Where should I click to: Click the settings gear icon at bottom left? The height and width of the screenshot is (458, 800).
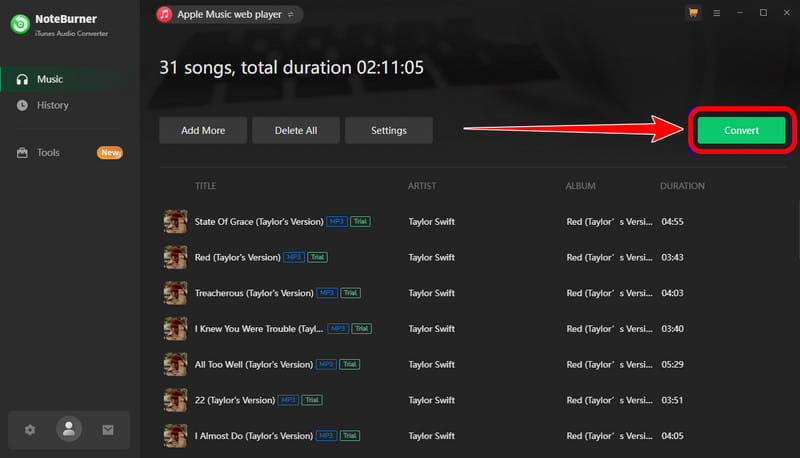coord(30,429)
